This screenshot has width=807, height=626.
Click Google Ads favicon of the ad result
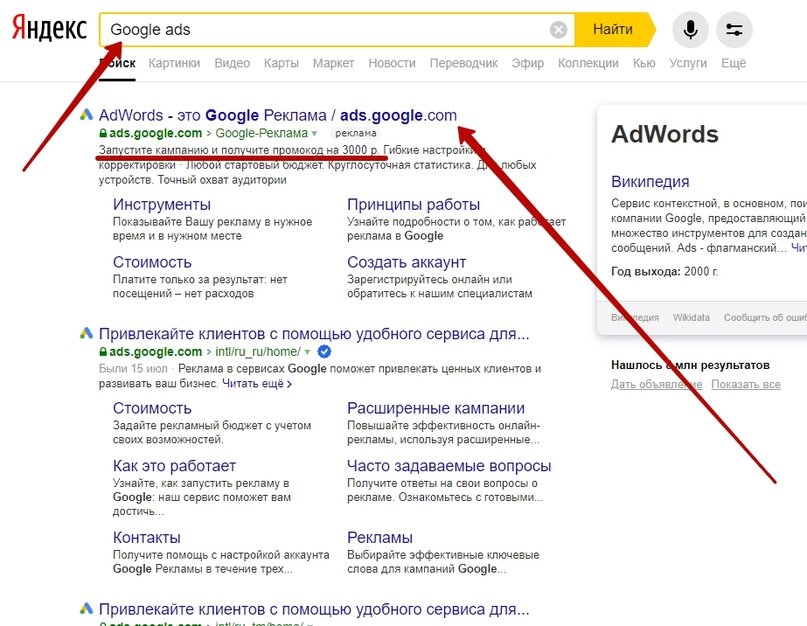coord(86,115)
